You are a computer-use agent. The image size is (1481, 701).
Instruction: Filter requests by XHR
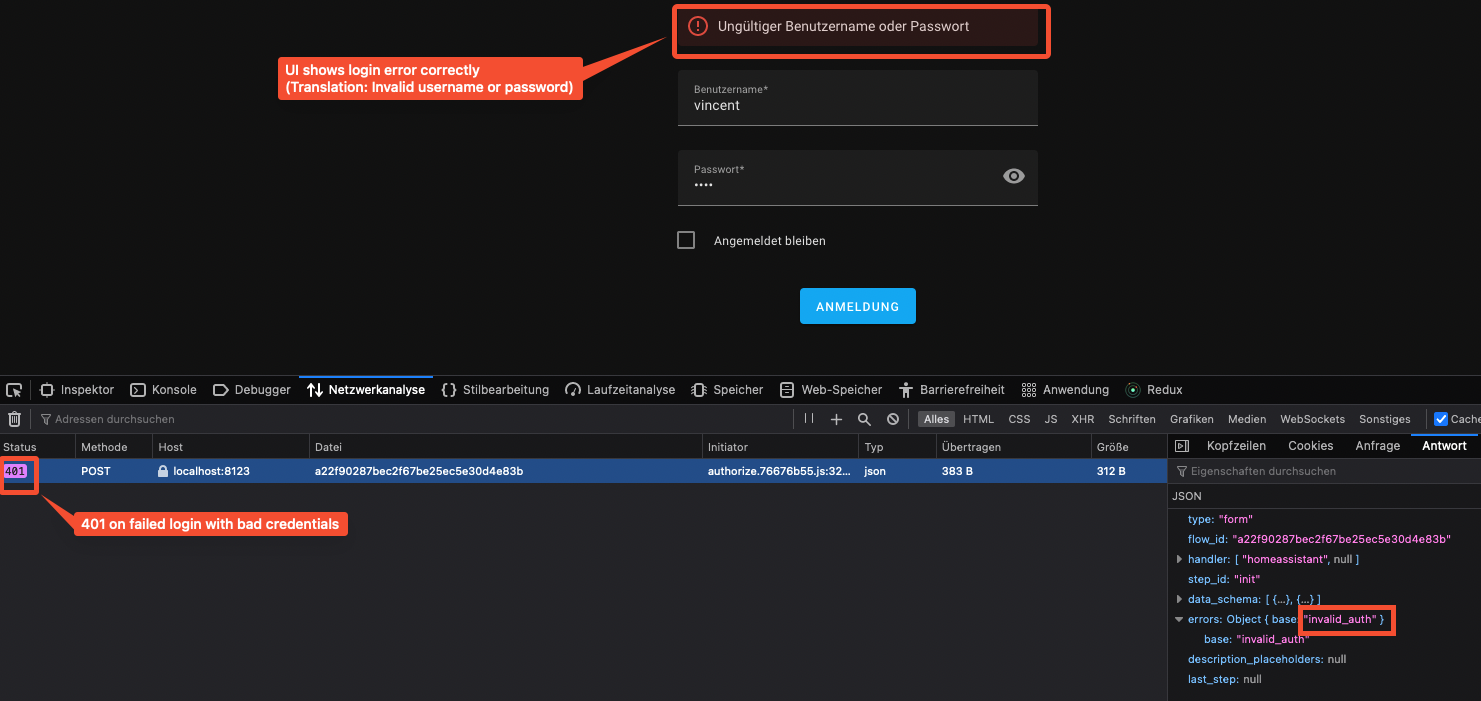pos(1083,419)
